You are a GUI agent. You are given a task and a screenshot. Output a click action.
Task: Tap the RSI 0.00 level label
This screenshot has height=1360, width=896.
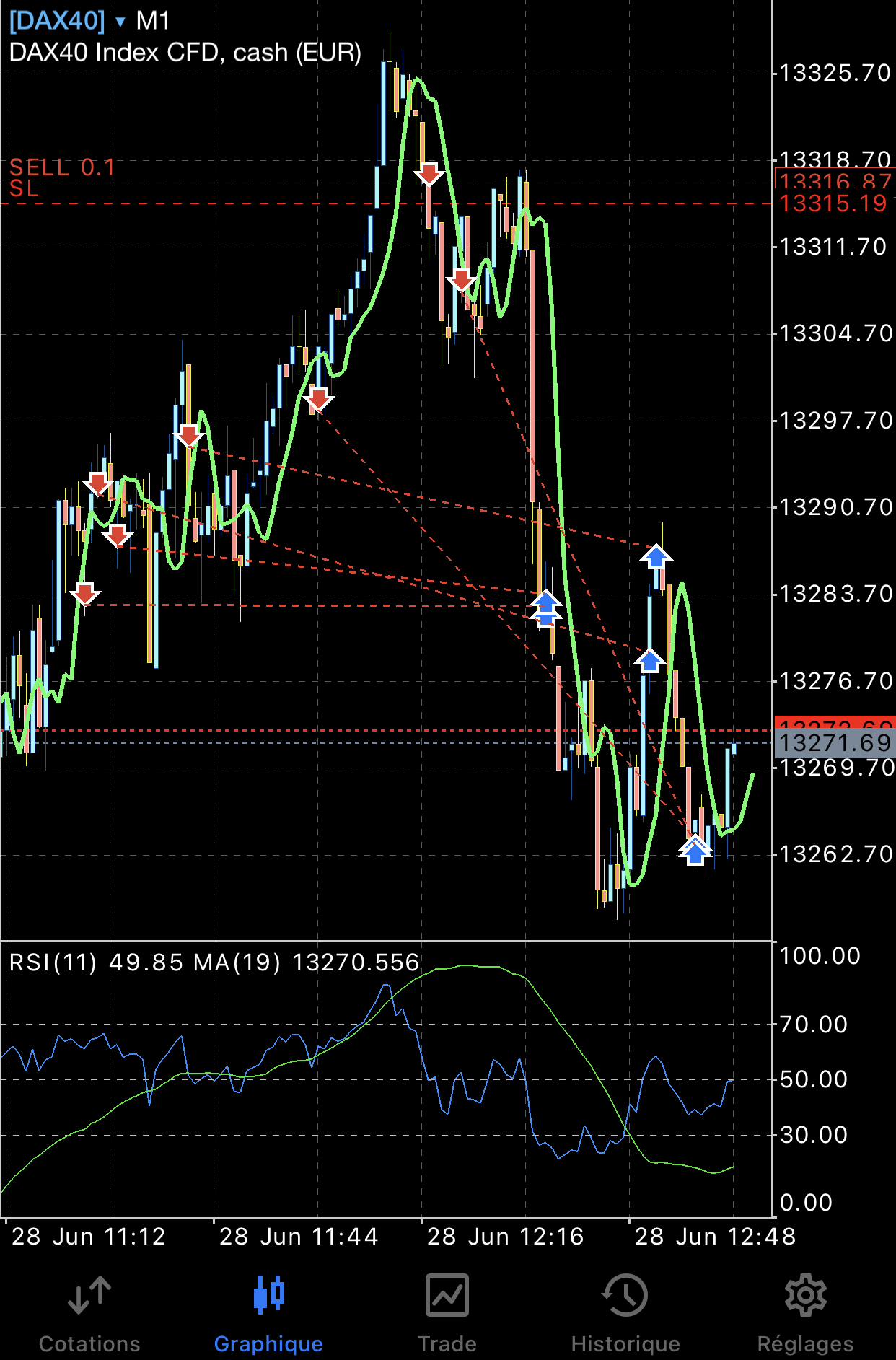807,1203
